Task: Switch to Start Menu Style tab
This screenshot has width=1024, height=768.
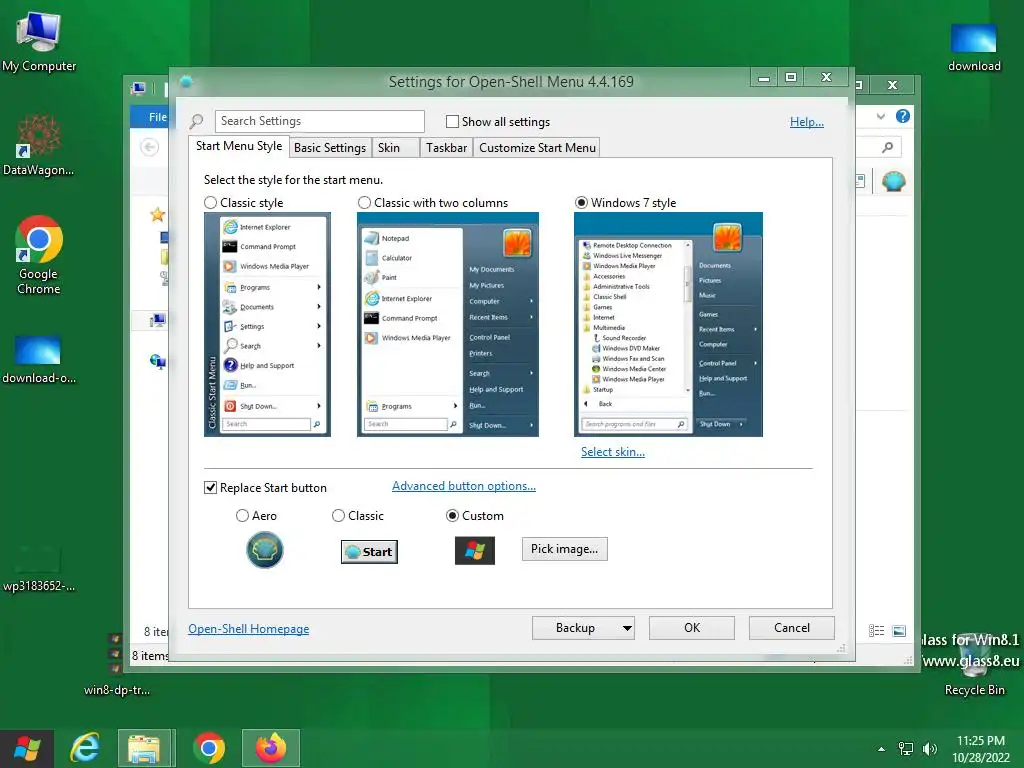Action: click(239, 146)
